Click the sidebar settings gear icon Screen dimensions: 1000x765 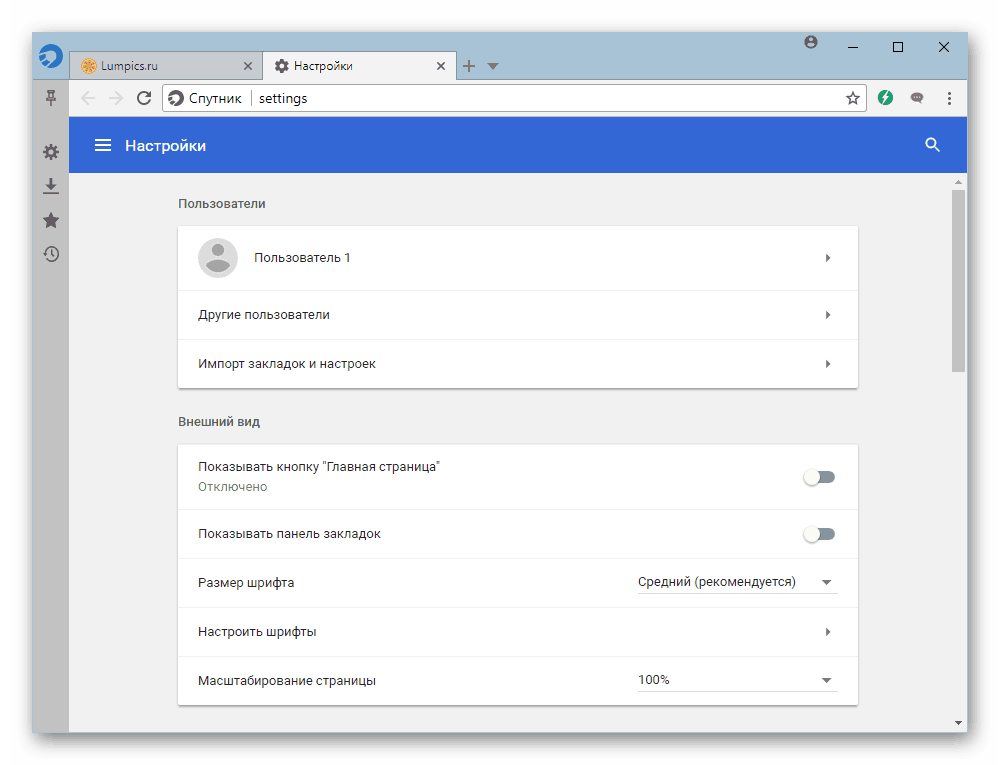(51, 152)
